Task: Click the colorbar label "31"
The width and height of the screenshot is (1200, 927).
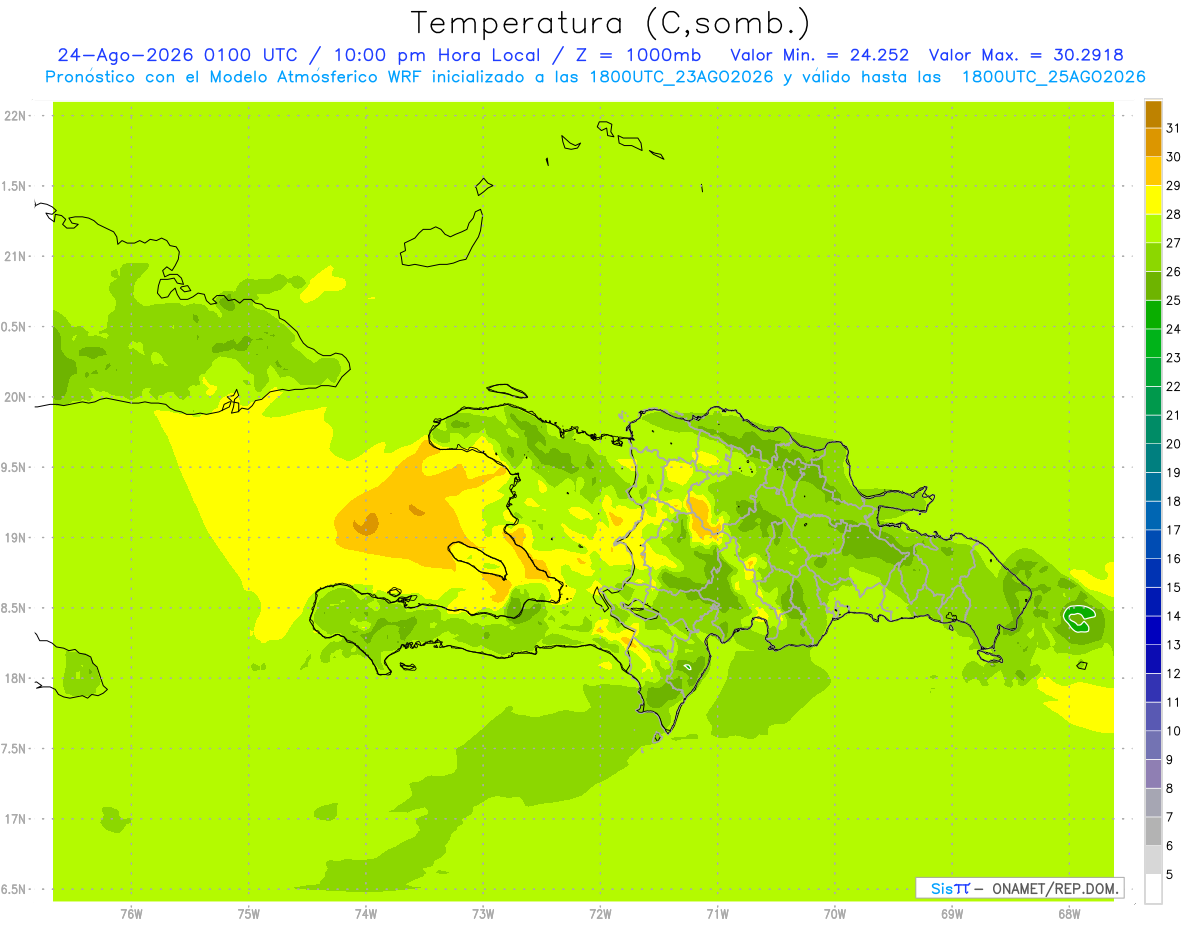Action: click(x=1173, y=128)
